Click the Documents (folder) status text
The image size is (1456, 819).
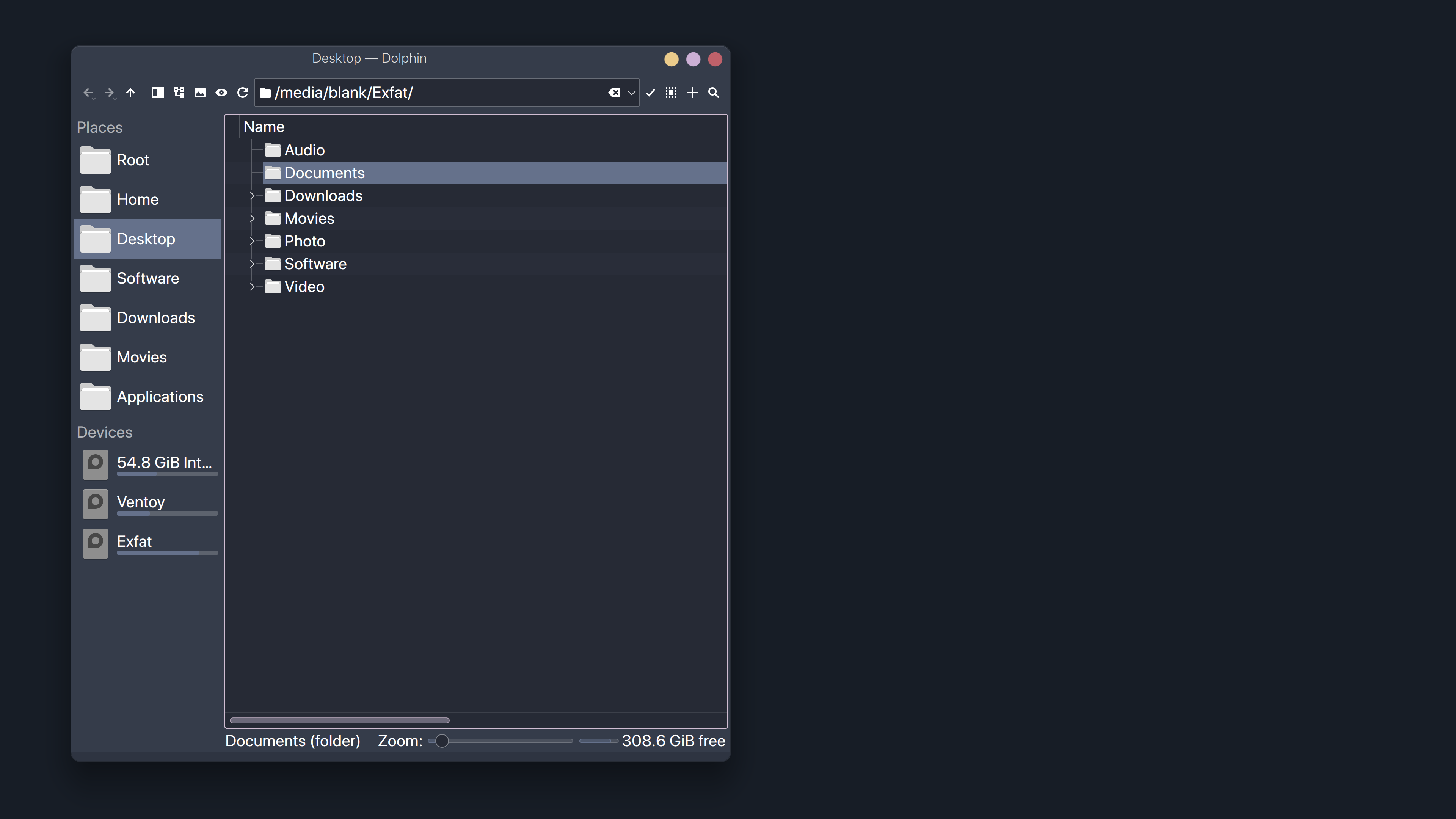click(x=293, y=741)
